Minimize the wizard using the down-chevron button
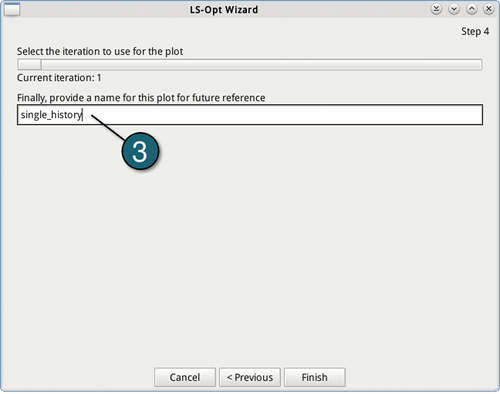The image size is (500, 394). click(454, 9)
